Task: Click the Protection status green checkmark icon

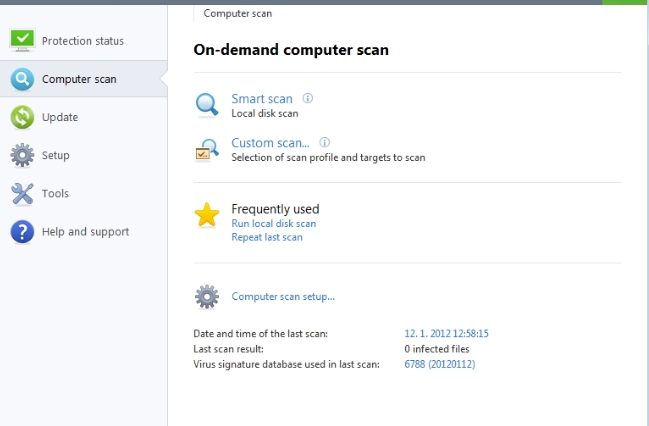Action: point(23,41)
